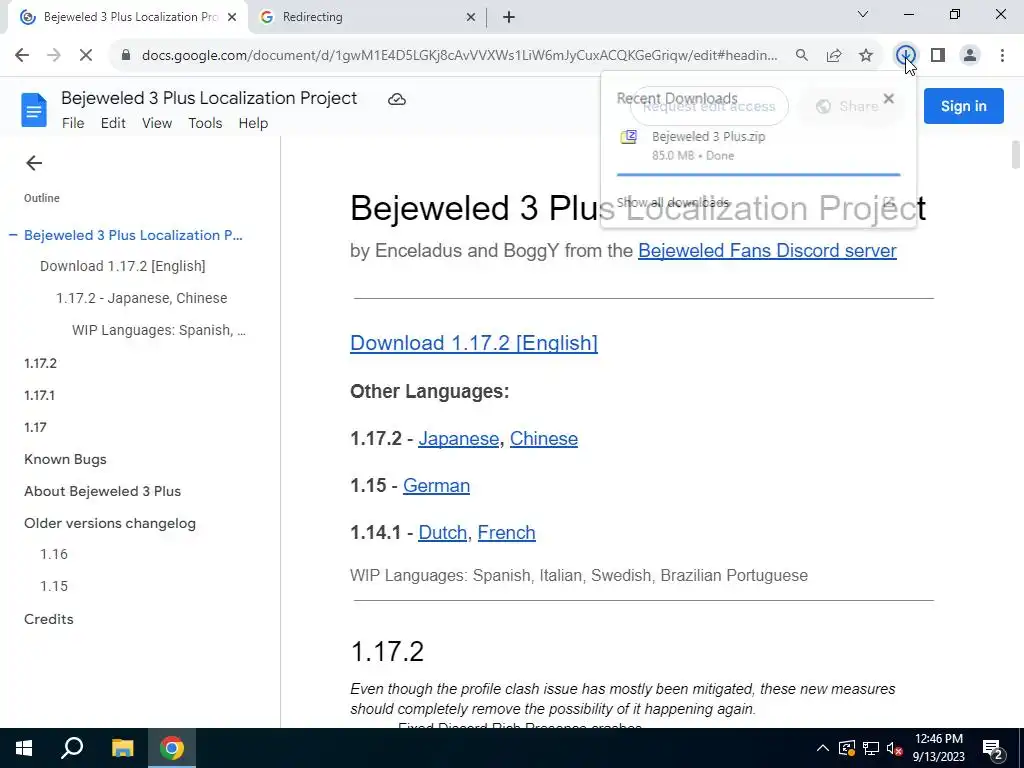This screenshot has width=1024, height=768.
Task: Close the Bejeweled 3 Plus Localization tab
Action: click(232, 17)
